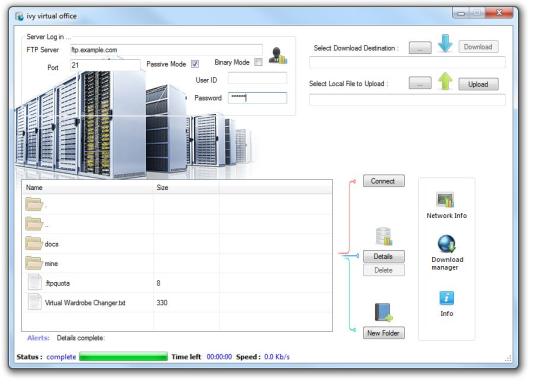The image size is (540, 386).
Task: Click the database icon above Details
Action: pos(384,236)
